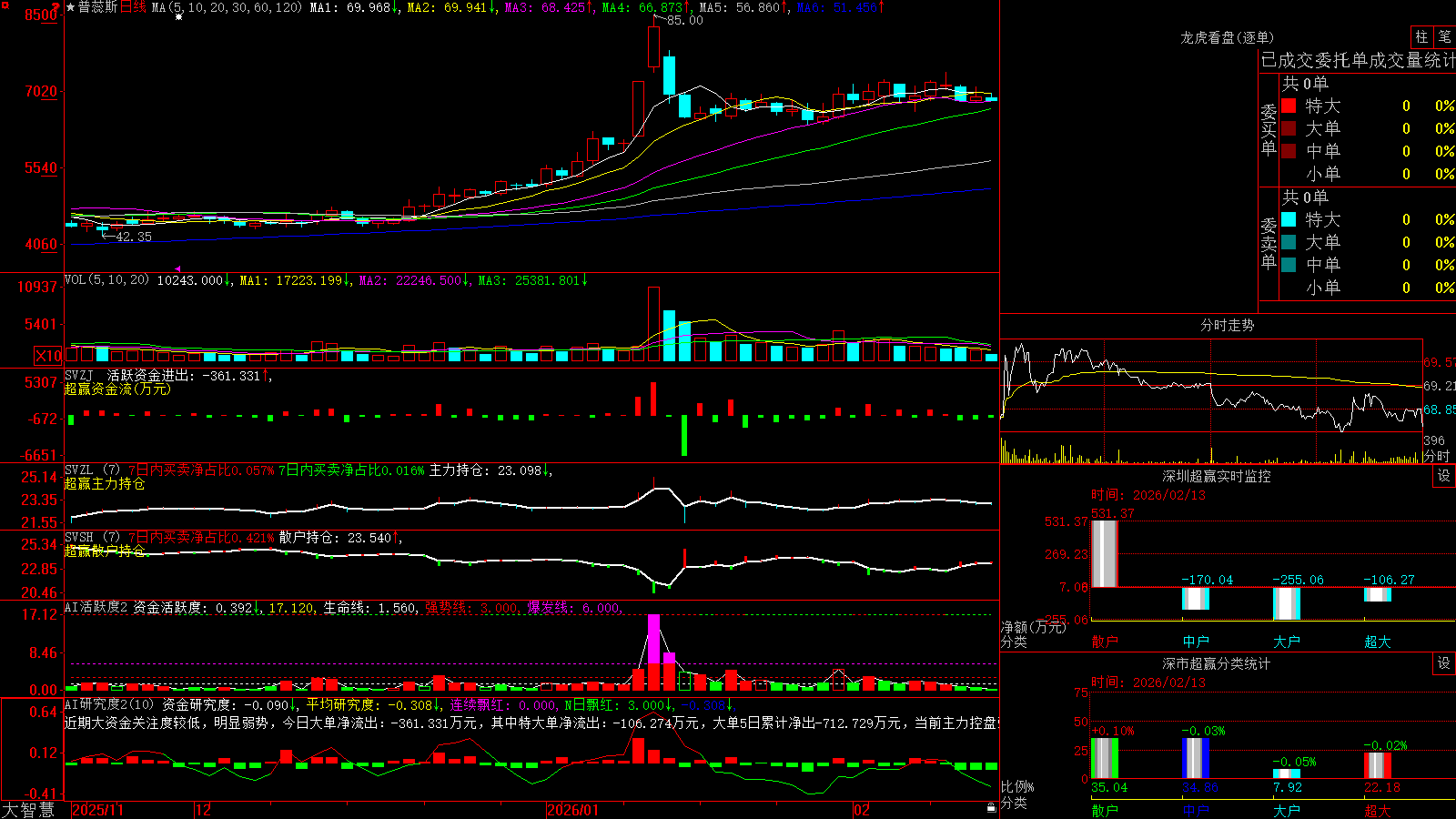This screenshot has height=819, width=1456.
Task: Click the SVZJ indicator name
Action: click(x=78, y=375)
